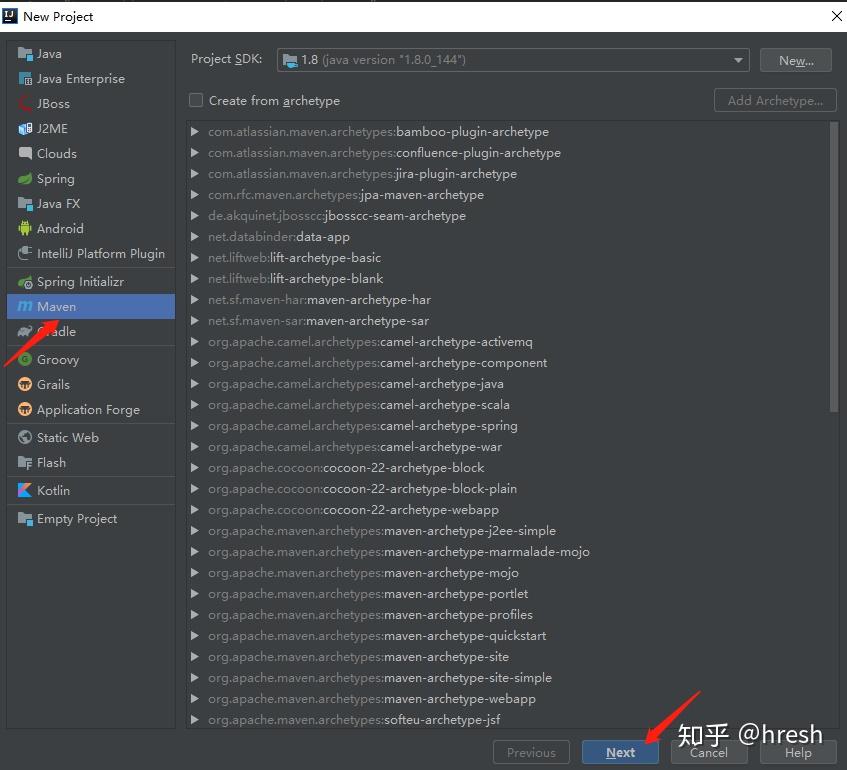This screenshot has width=847, height=770.
Task: Expand maven-archetype-quickstart entry
Action: point(195,636)
